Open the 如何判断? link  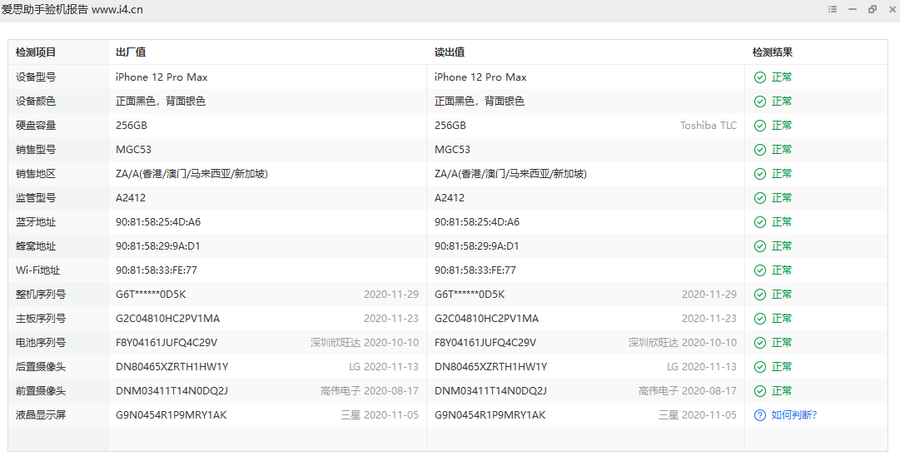click(x=794, y=415)
